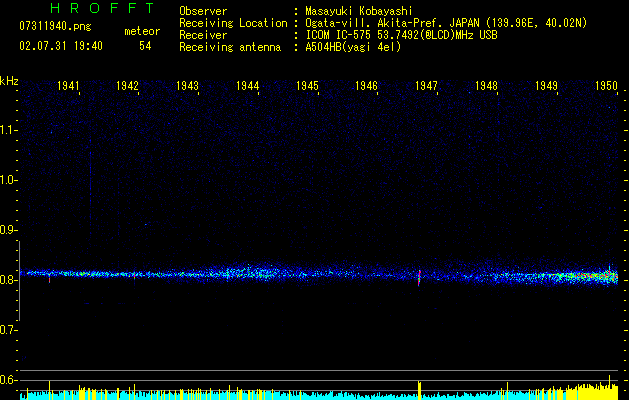Viewport: 629px width, 400px height.
Task: Click the 0.9 kHz frequency label
Action: pos(8,230)
